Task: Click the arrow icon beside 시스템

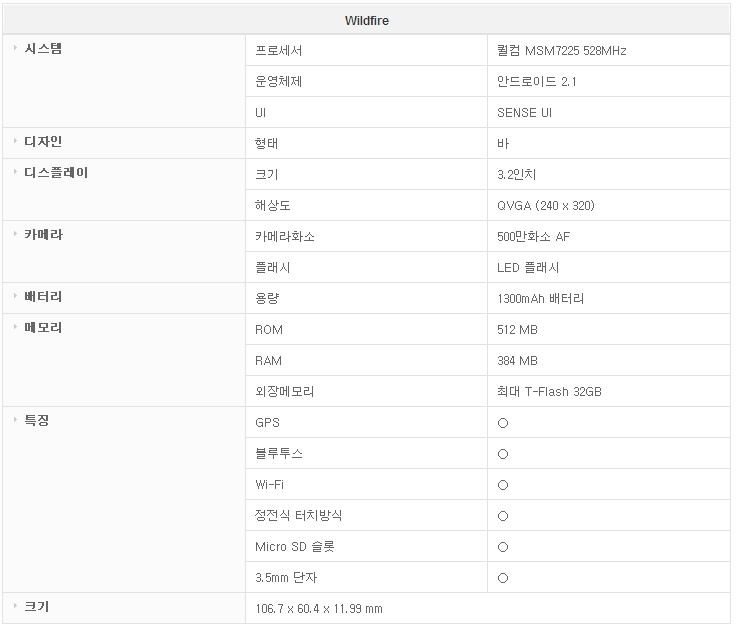Action: pos(15,49)
